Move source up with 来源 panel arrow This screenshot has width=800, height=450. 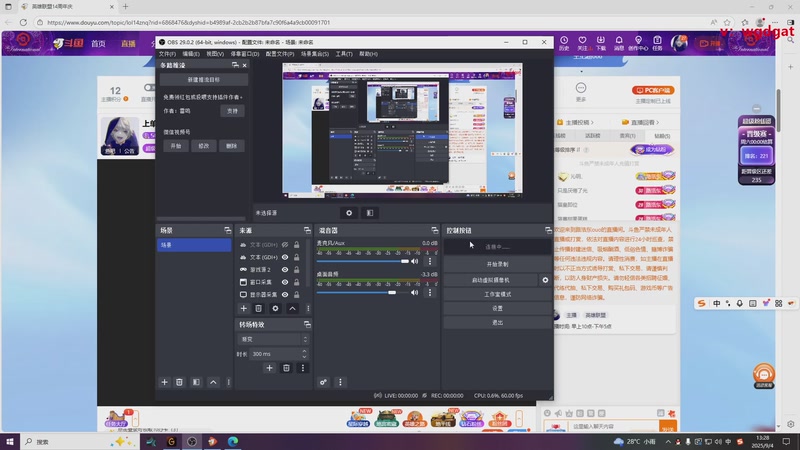point(292,308)
